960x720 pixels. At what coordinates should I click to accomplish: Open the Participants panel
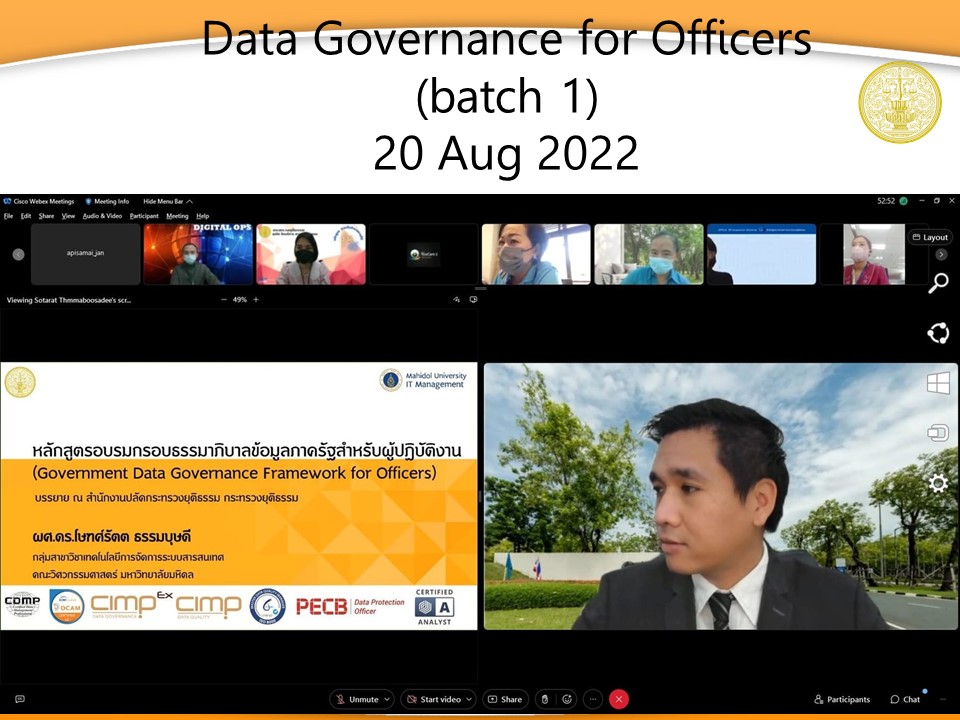point(842,699)
